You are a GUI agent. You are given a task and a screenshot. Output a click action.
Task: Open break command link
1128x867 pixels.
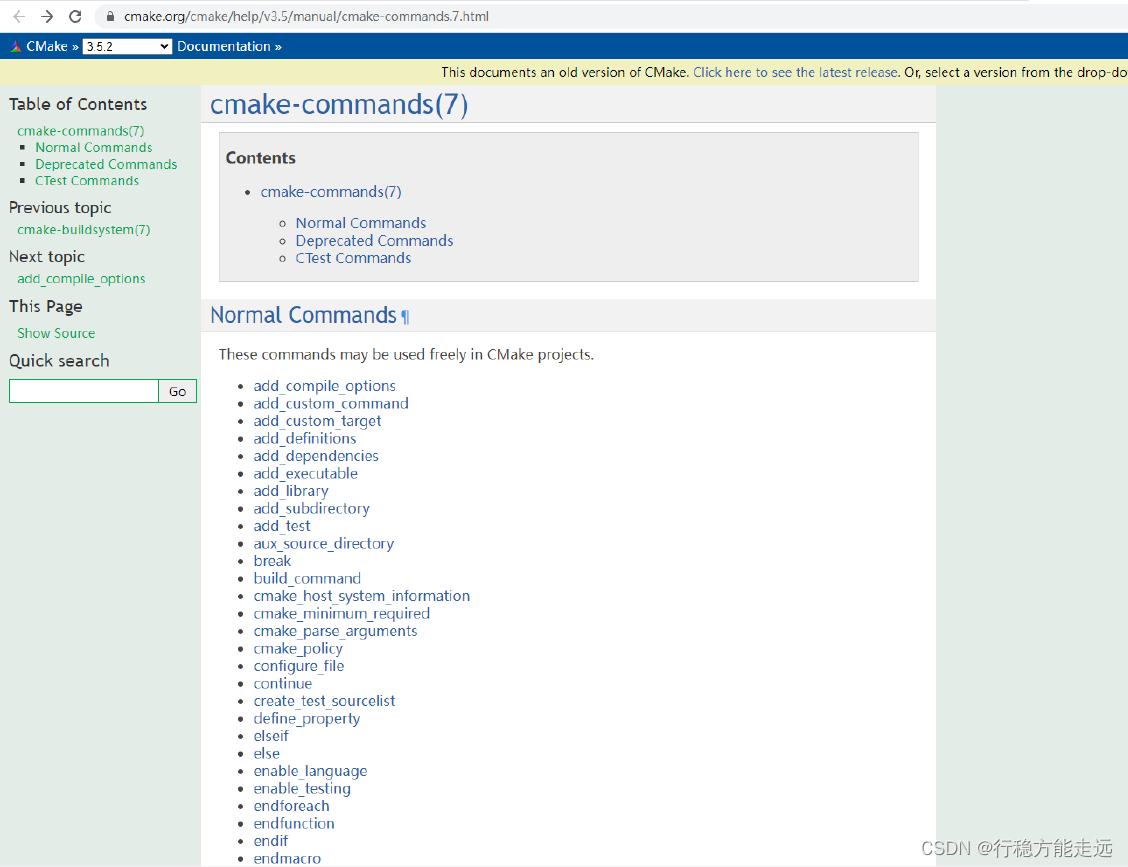click(272, 560)
